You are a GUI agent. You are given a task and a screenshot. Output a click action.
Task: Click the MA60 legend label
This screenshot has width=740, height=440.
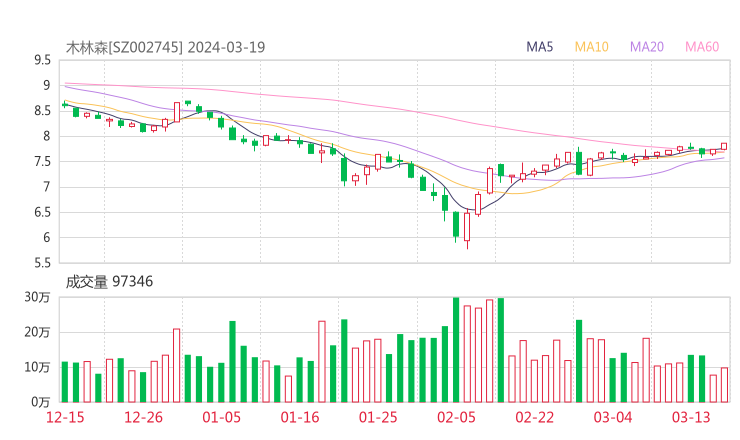tap(702, 47)
